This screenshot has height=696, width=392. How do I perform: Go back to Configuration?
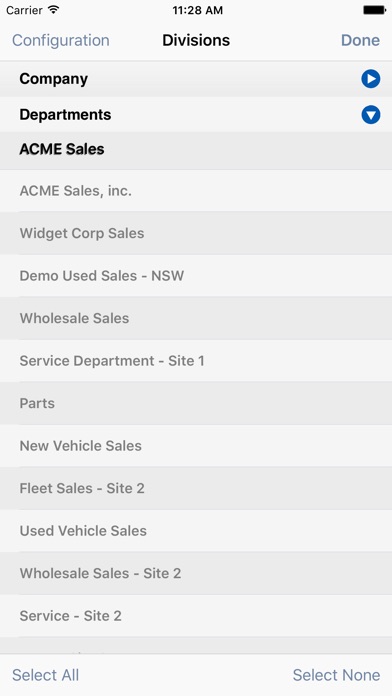click(60, 40)
